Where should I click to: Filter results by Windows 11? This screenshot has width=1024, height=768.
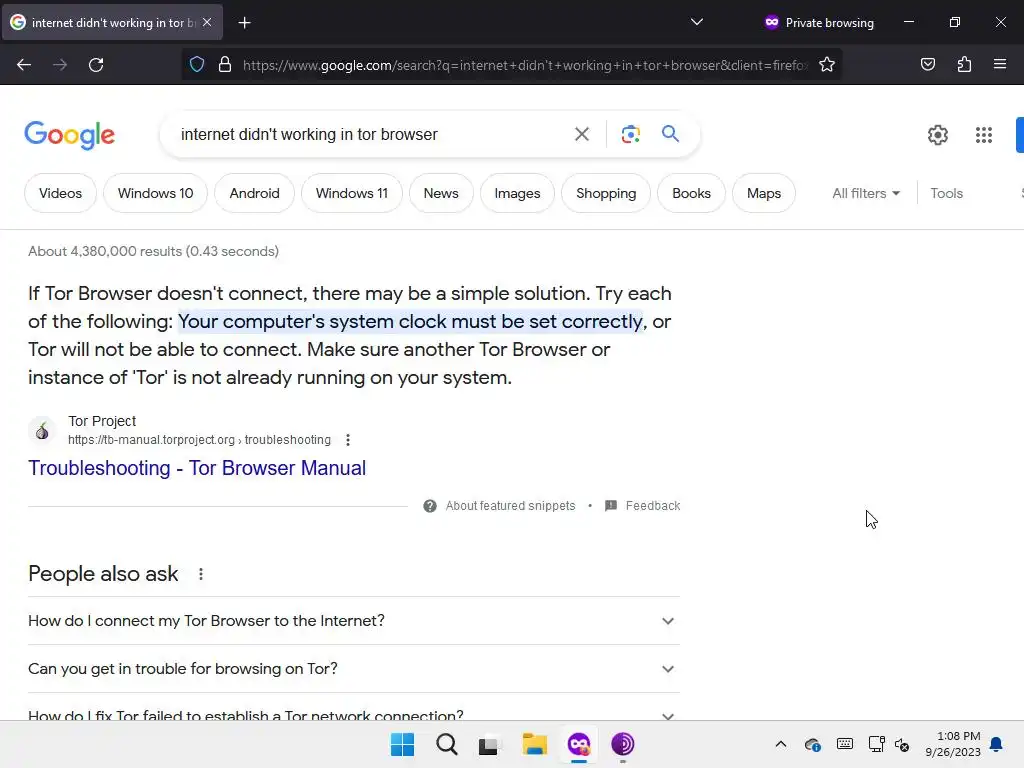coord(351,193)
